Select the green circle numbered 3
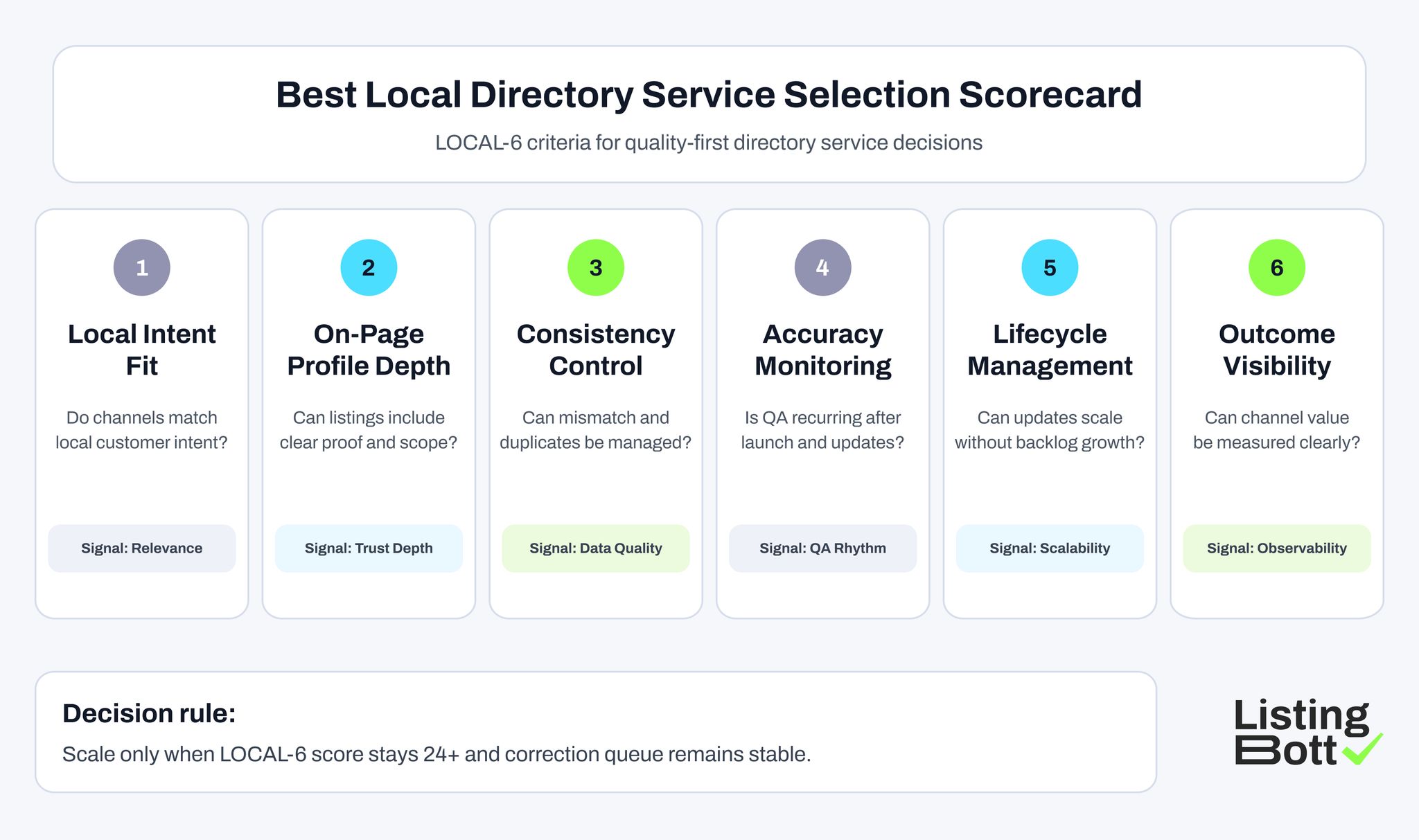Viewport: 1419px width, 840px height. [x=596, y=267]
